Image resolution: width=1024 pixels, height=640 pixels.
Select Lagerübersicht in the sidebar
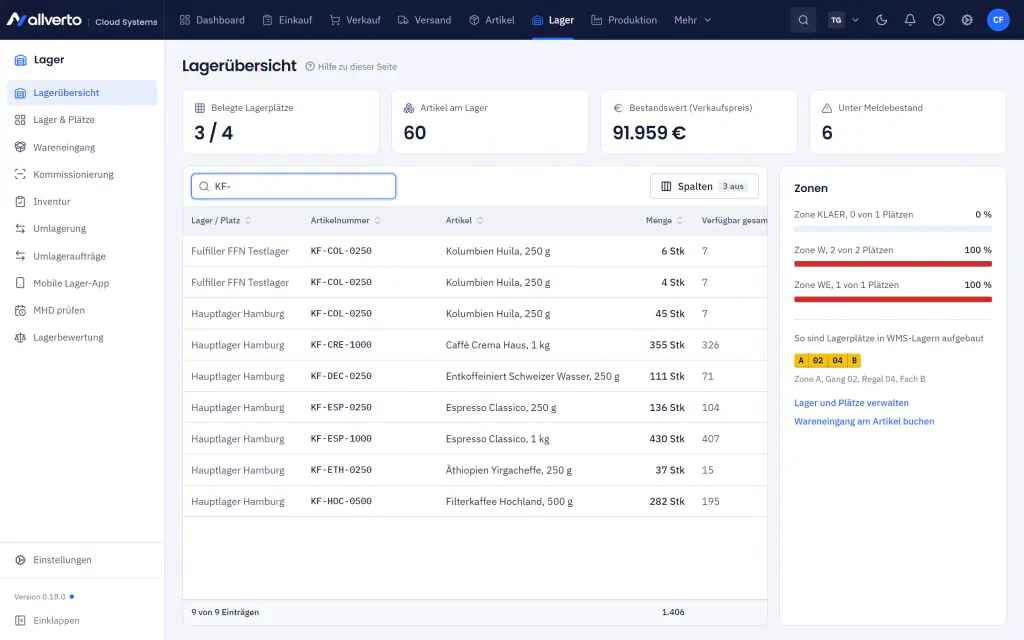tap(82, 93)
